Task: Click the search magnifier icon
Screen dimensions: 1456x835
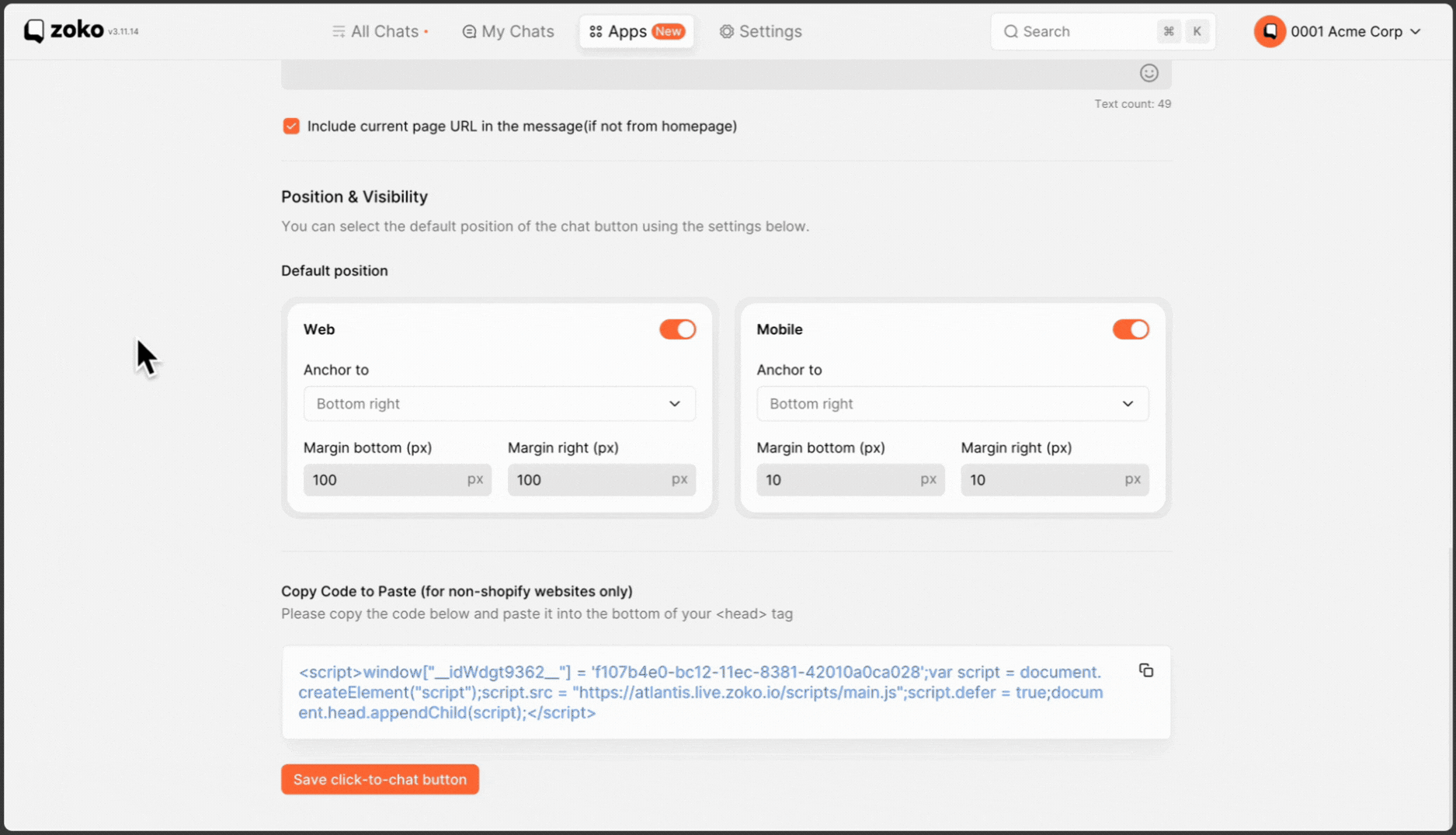Action: coord(1010,32)
